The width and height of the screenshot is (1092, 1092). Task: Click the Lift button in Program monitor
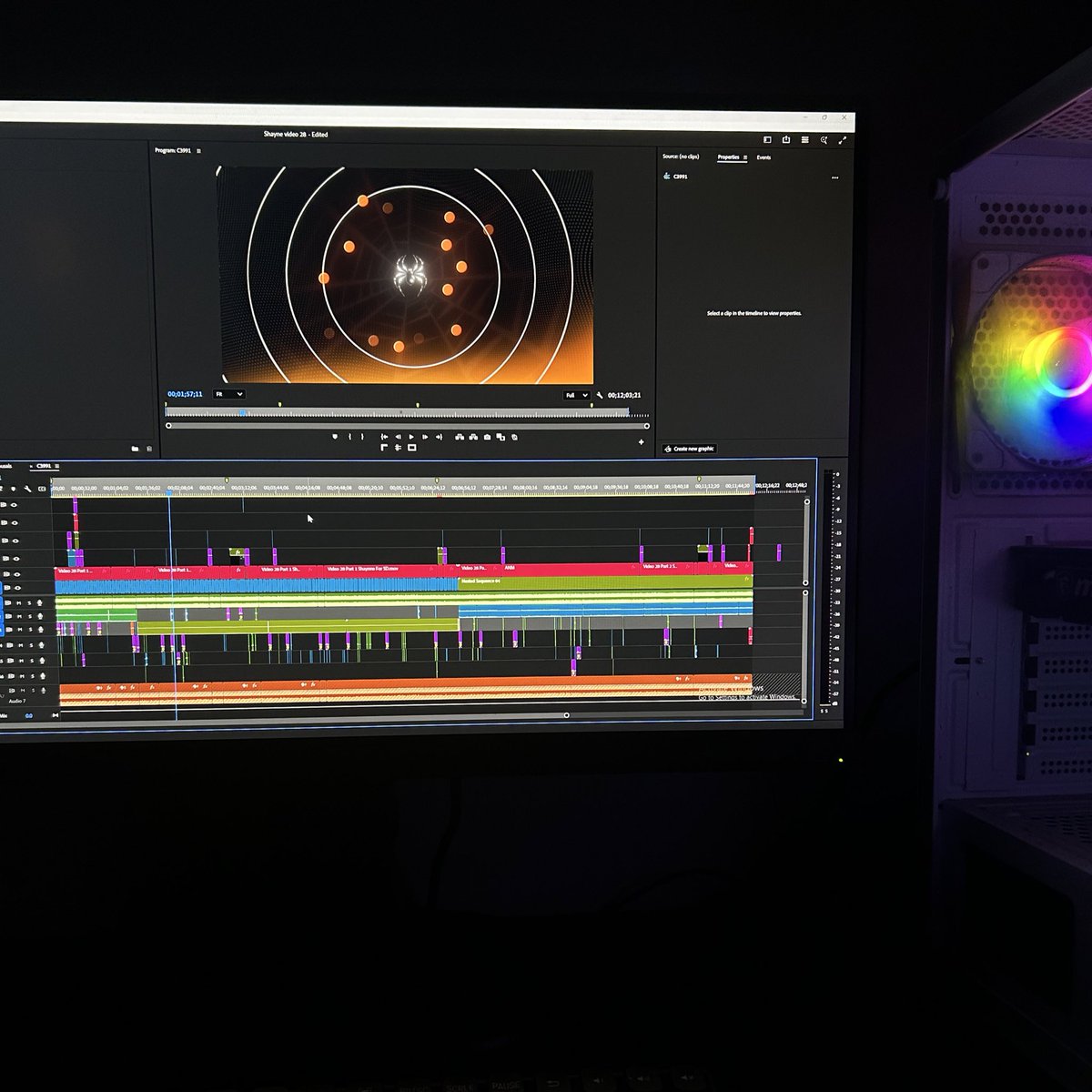click(x=460, y=438)
